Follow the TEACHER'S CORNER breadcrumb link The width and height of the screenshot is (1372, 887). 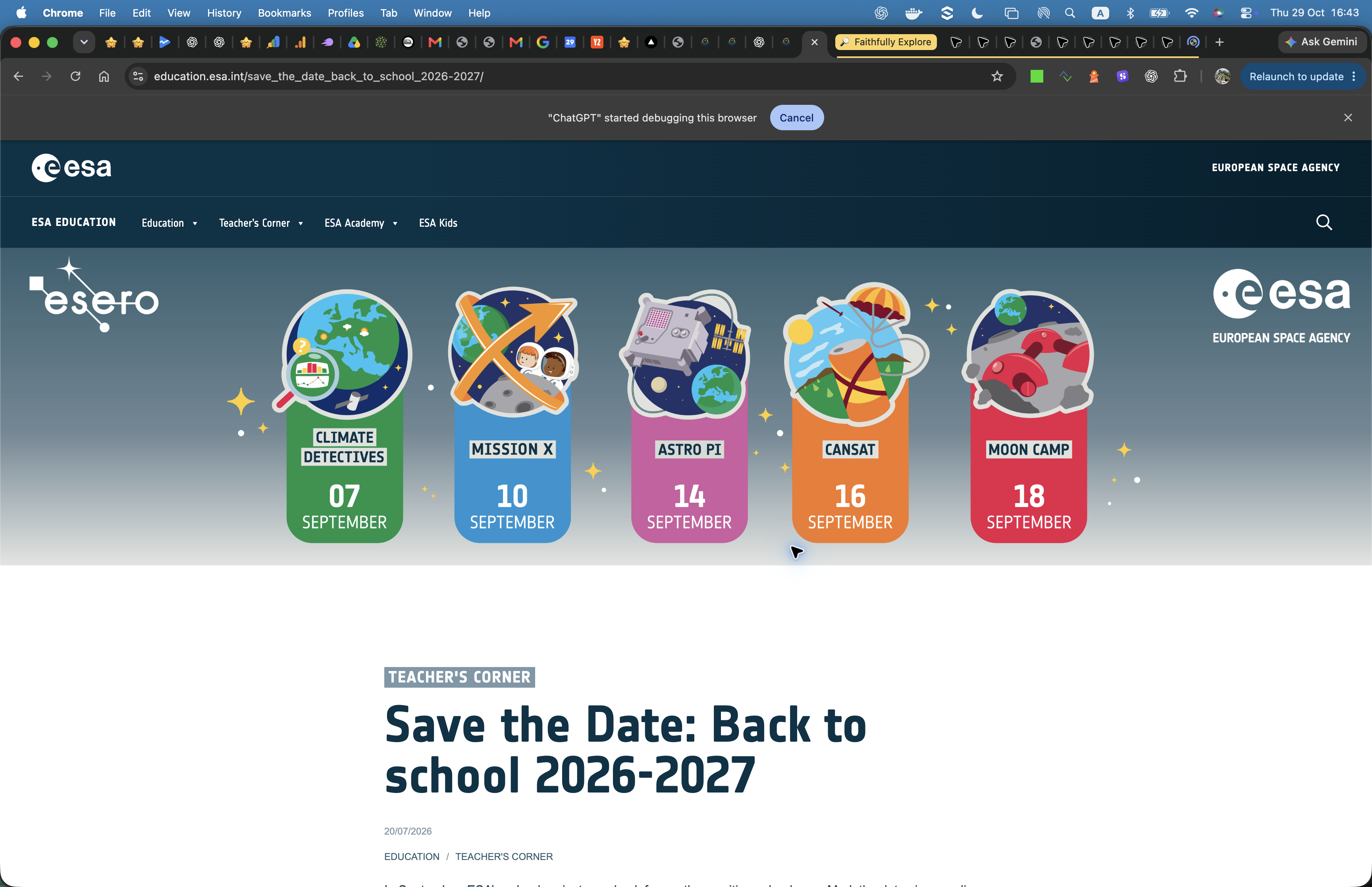[504, 856]
